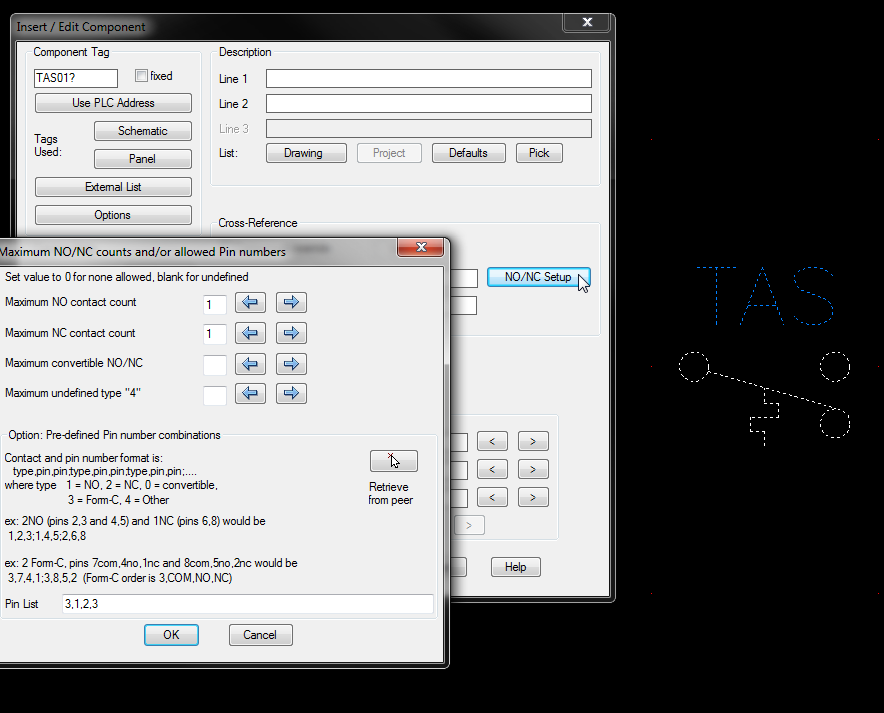884x713 pixels.
Task: Decrease the Maximum NO contact count
Action: (x=250, y=303)
